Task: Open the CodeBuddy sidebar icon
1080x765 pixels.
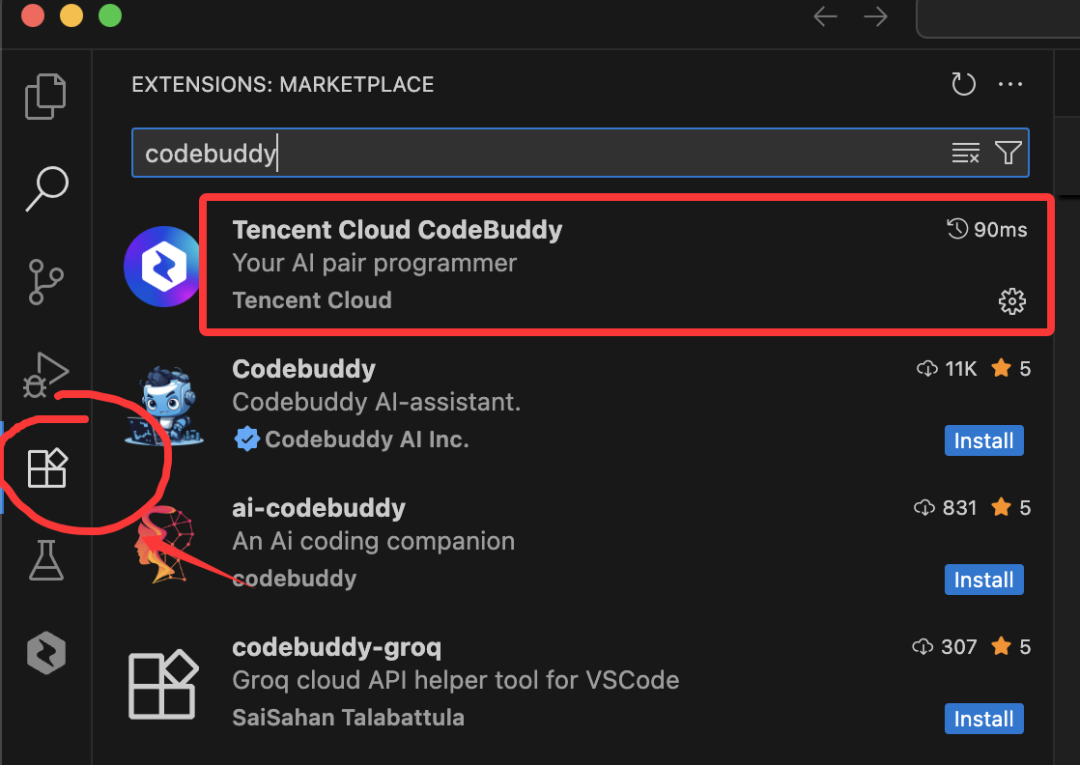Action: pyautogui.click(x=46, y=653)
